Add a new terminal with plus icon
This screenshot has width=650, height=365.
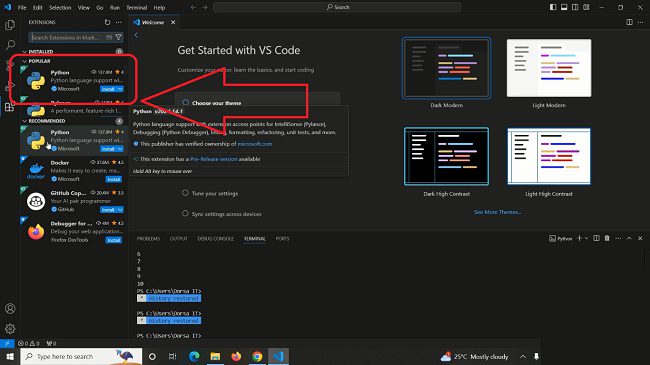(580, 238)
